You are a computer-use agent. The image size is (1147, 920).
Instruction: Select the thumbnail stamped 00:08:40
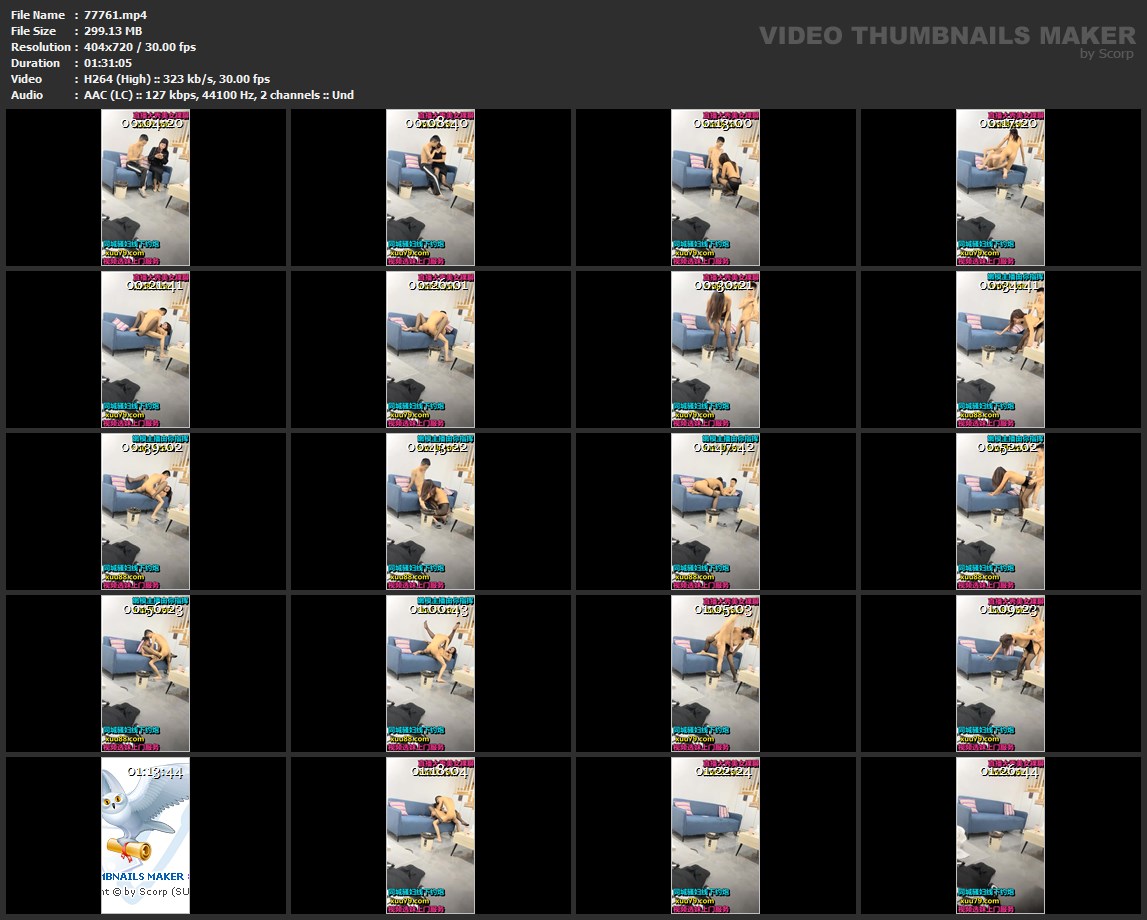[x=430, y=188]
